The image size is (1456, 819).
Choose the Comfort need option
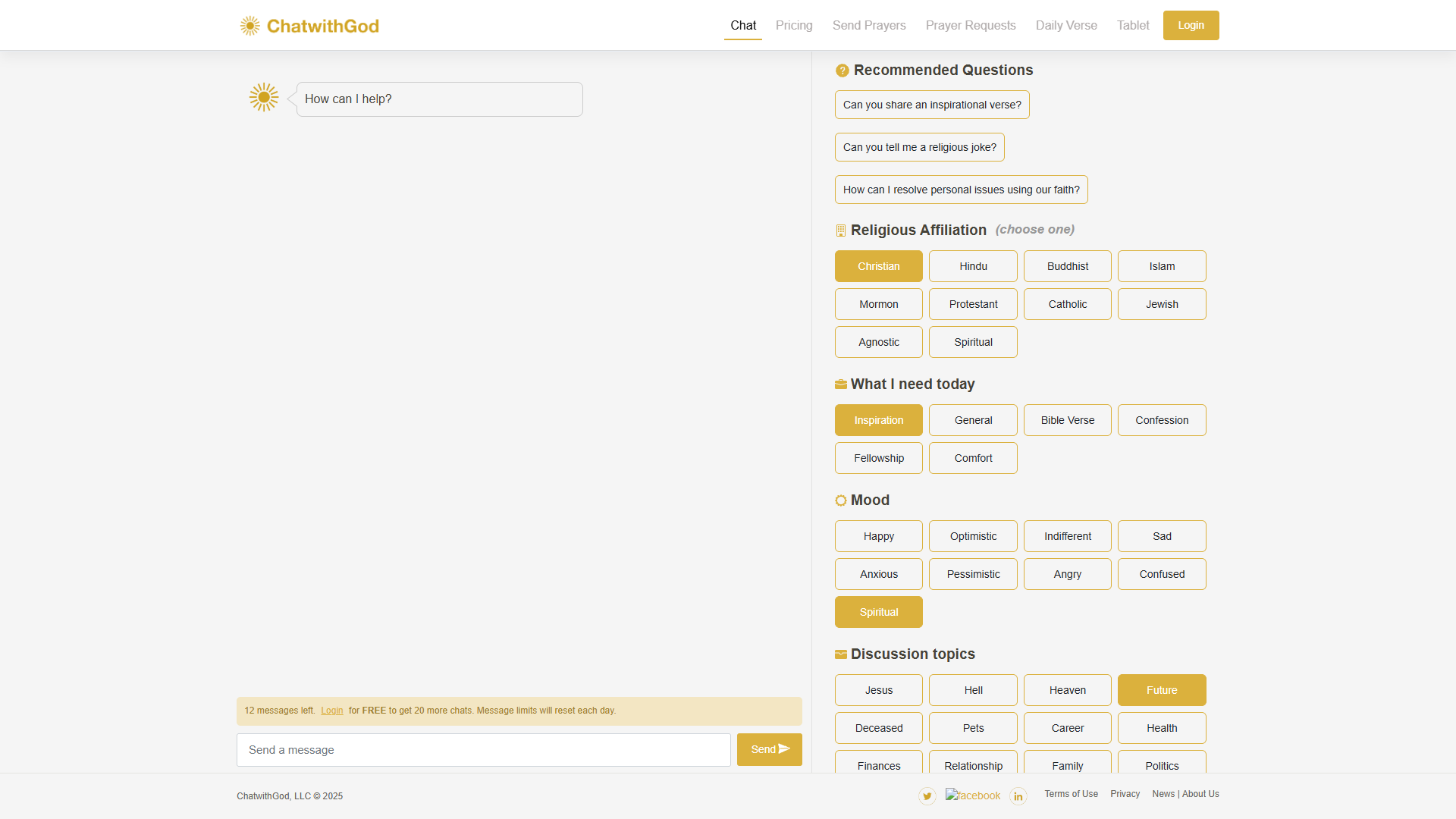pyautogui.click(x=973, y=458)
